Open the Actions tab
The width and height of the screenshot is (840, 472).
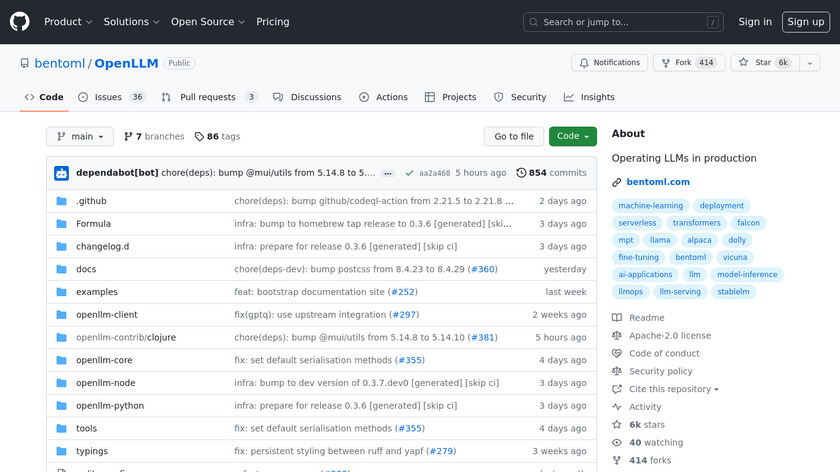[383, 97]
